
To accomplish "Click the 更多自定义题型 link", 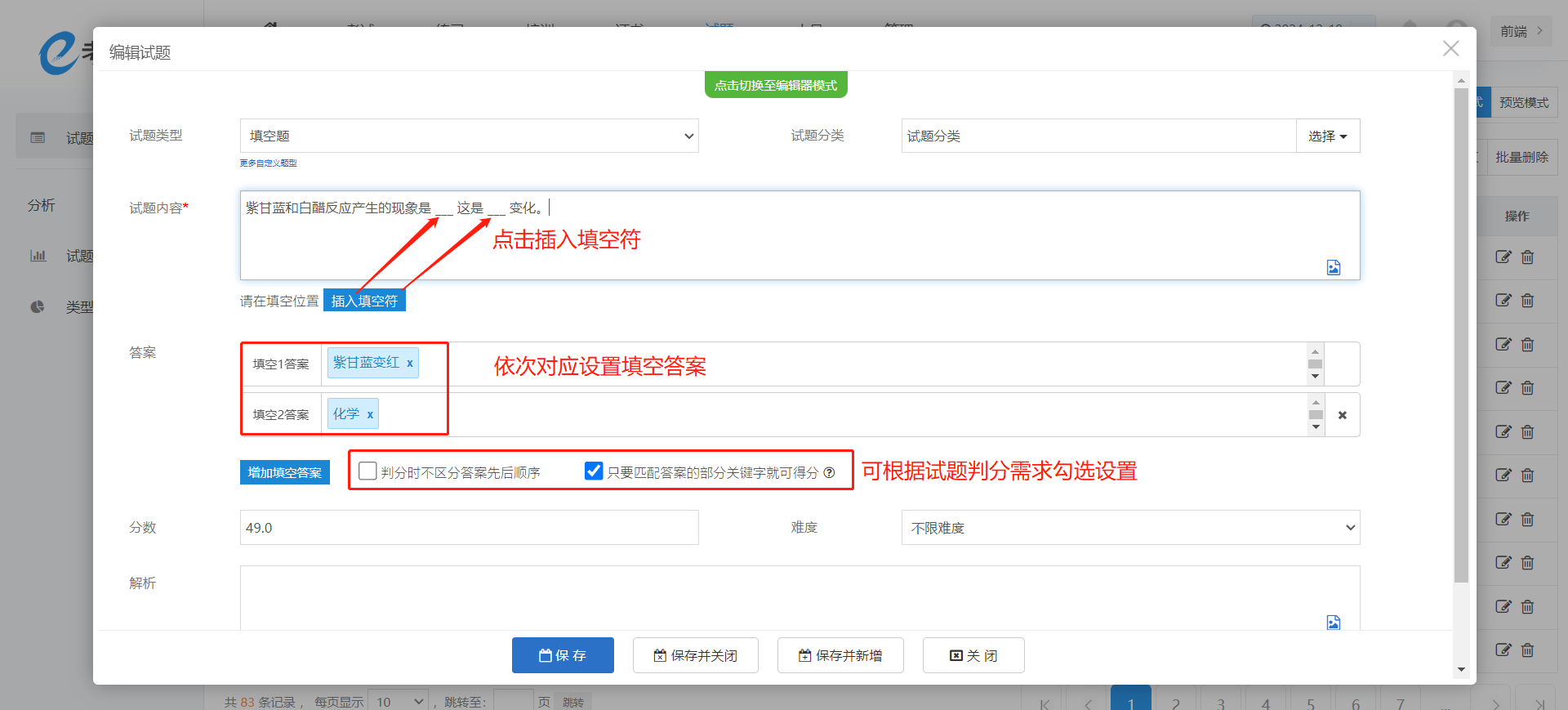I will 268,163.
